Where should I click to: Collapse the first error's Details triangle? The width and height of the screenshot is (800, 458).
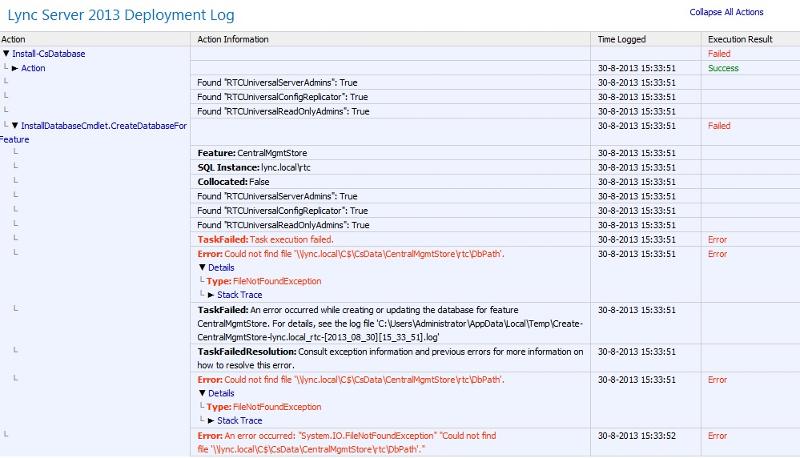tap(202, 267)
